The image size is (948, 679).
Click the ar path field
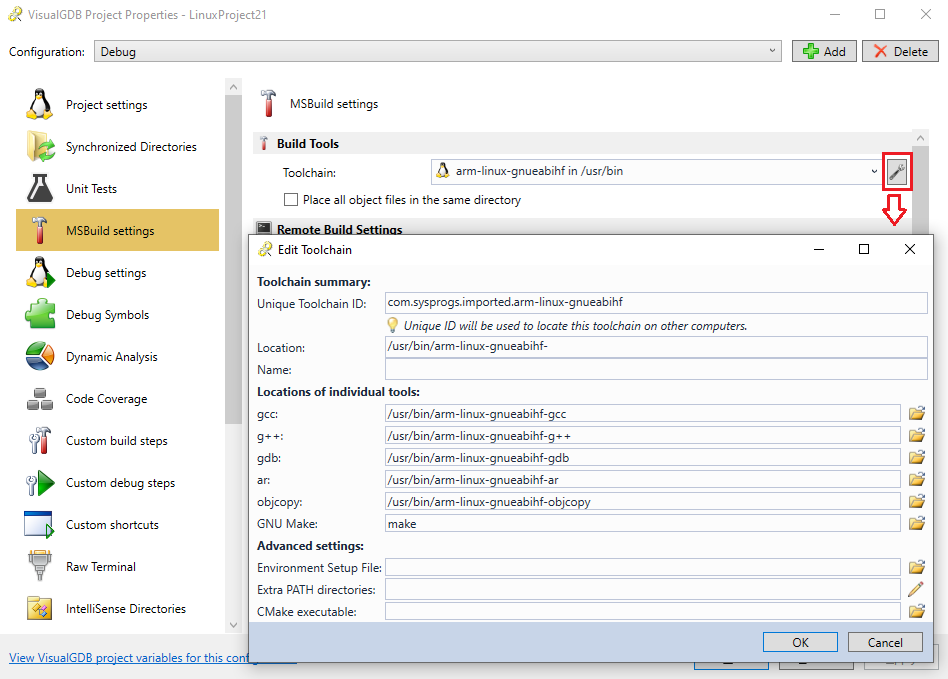643,479
